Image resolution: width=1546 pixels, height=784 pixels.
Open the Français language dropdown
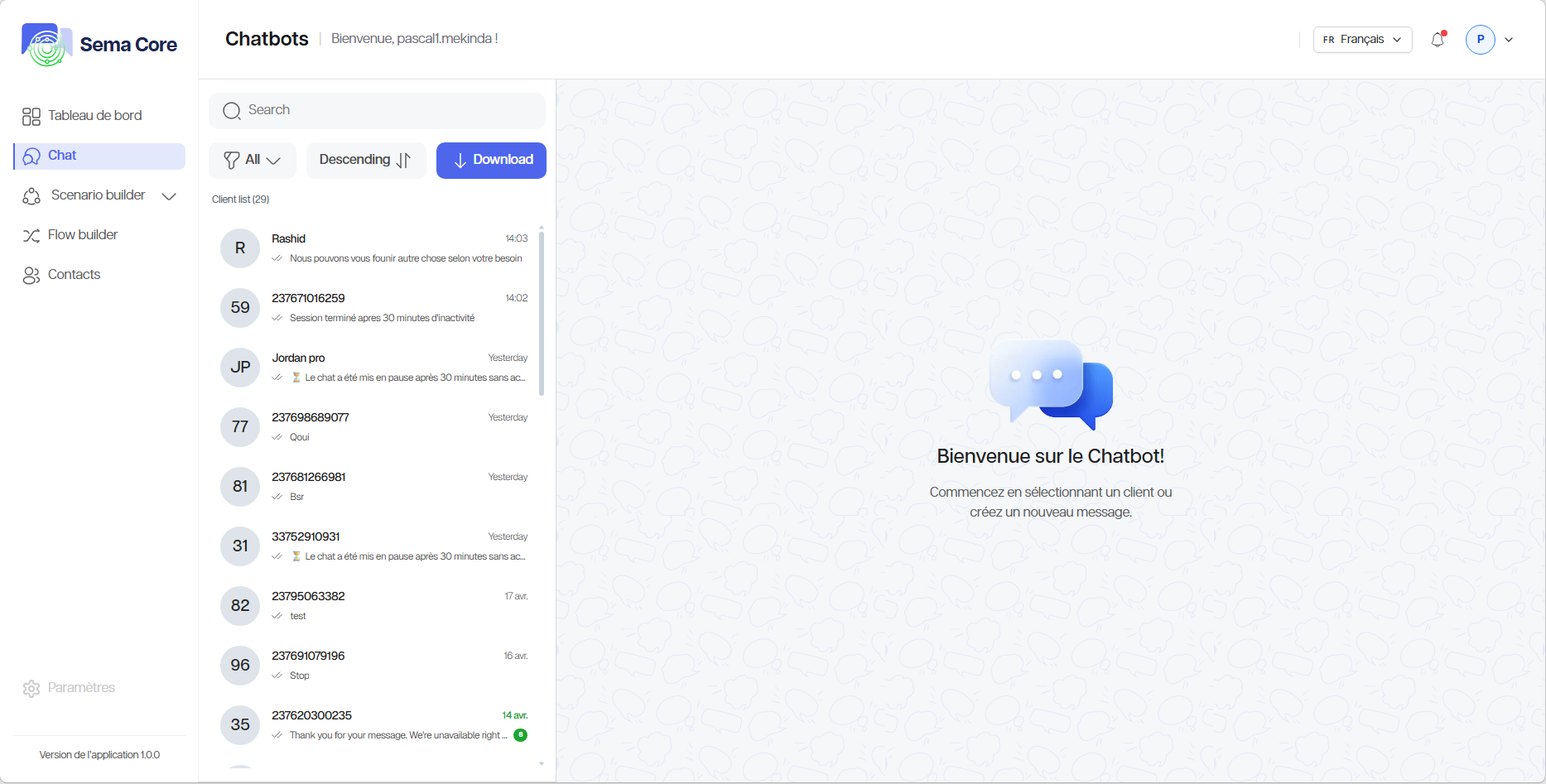pos(1362,40)
